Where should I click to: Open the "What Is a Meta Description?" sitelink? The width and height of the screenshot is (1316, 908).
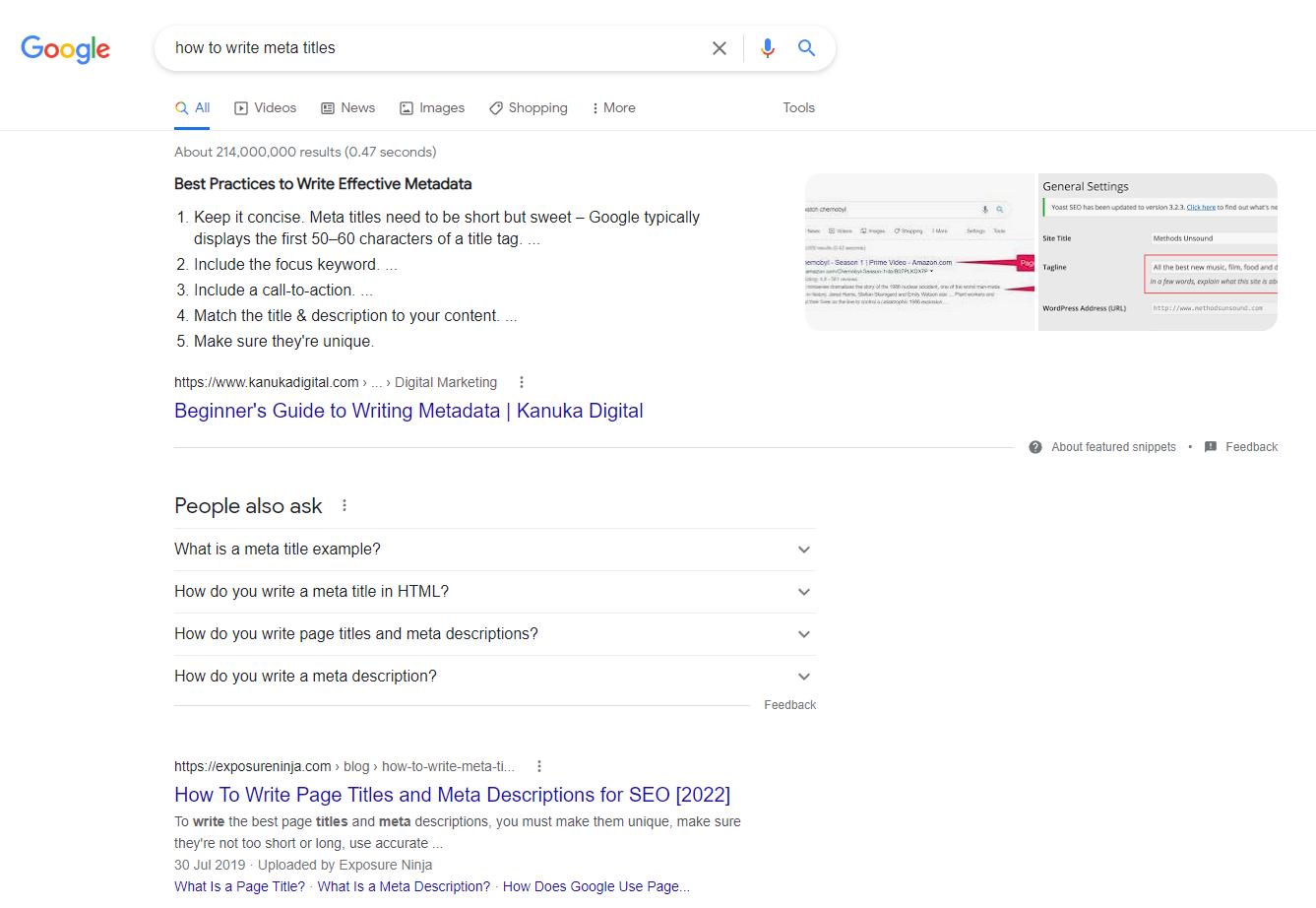[403, 885]
